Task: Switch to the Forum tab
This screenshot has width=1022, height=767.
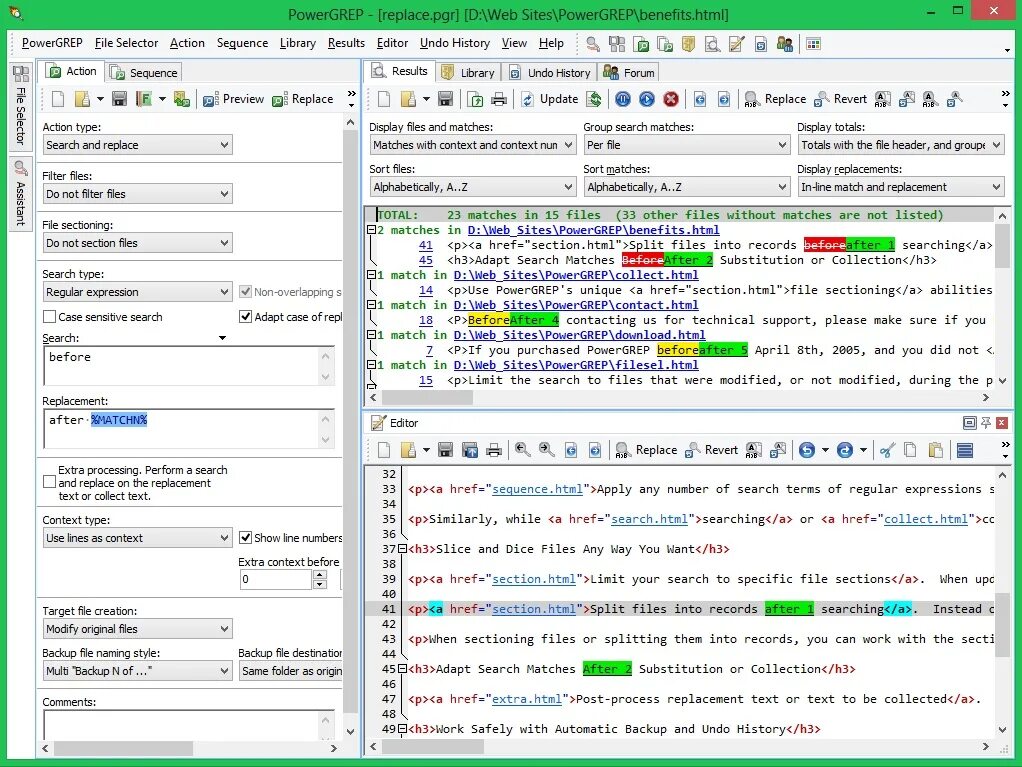Action: point(630,72)
